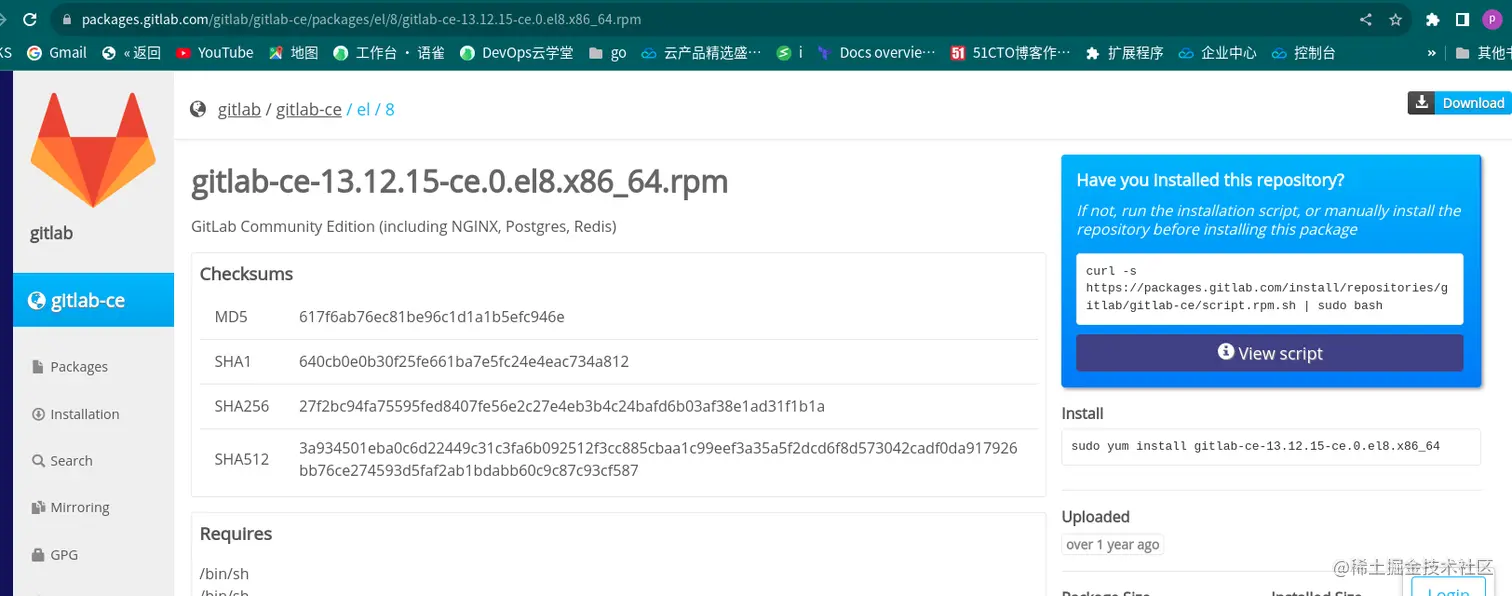The height and width of the screenshot is (596, 1512).
Task: Open the 企业中心 bookmark
Action: coord(1218,53)
